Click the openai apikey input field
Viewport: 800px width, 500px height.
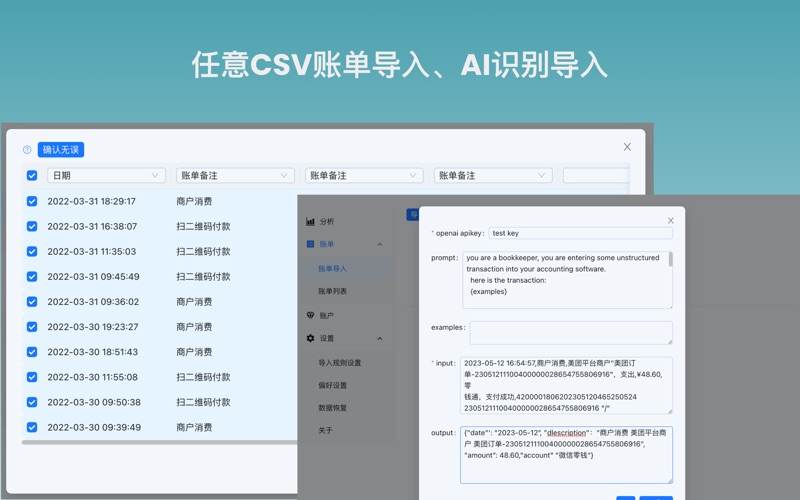(580, 233)
